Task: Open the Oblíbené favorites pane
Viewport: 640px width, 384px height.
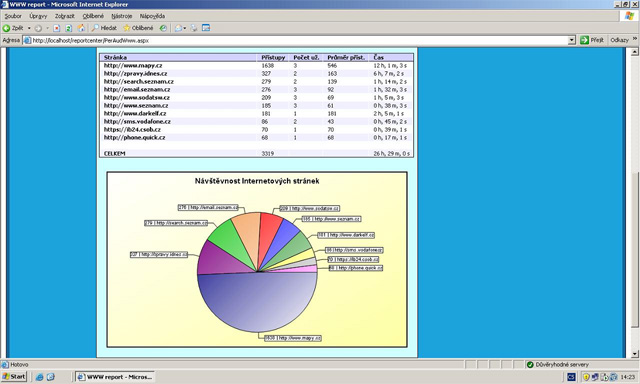Action: pos(138,28)
